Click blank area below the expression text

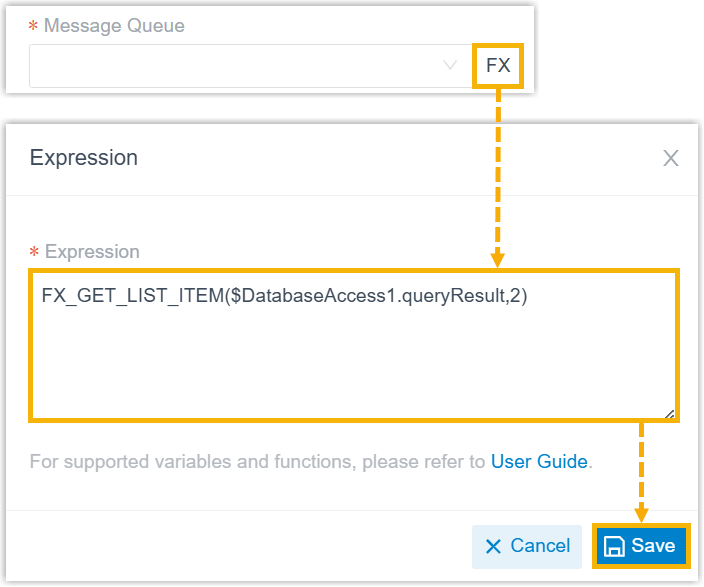(x=353, y=364)
